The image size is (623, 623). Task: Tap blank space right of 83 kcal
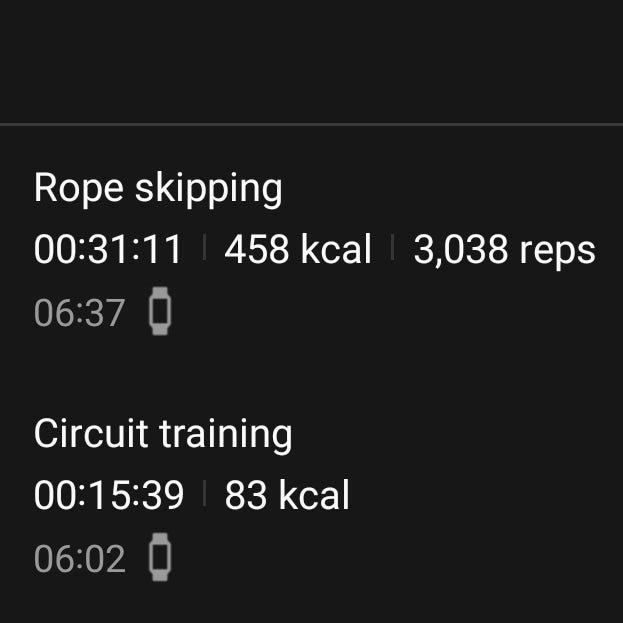tap(480, 496)
